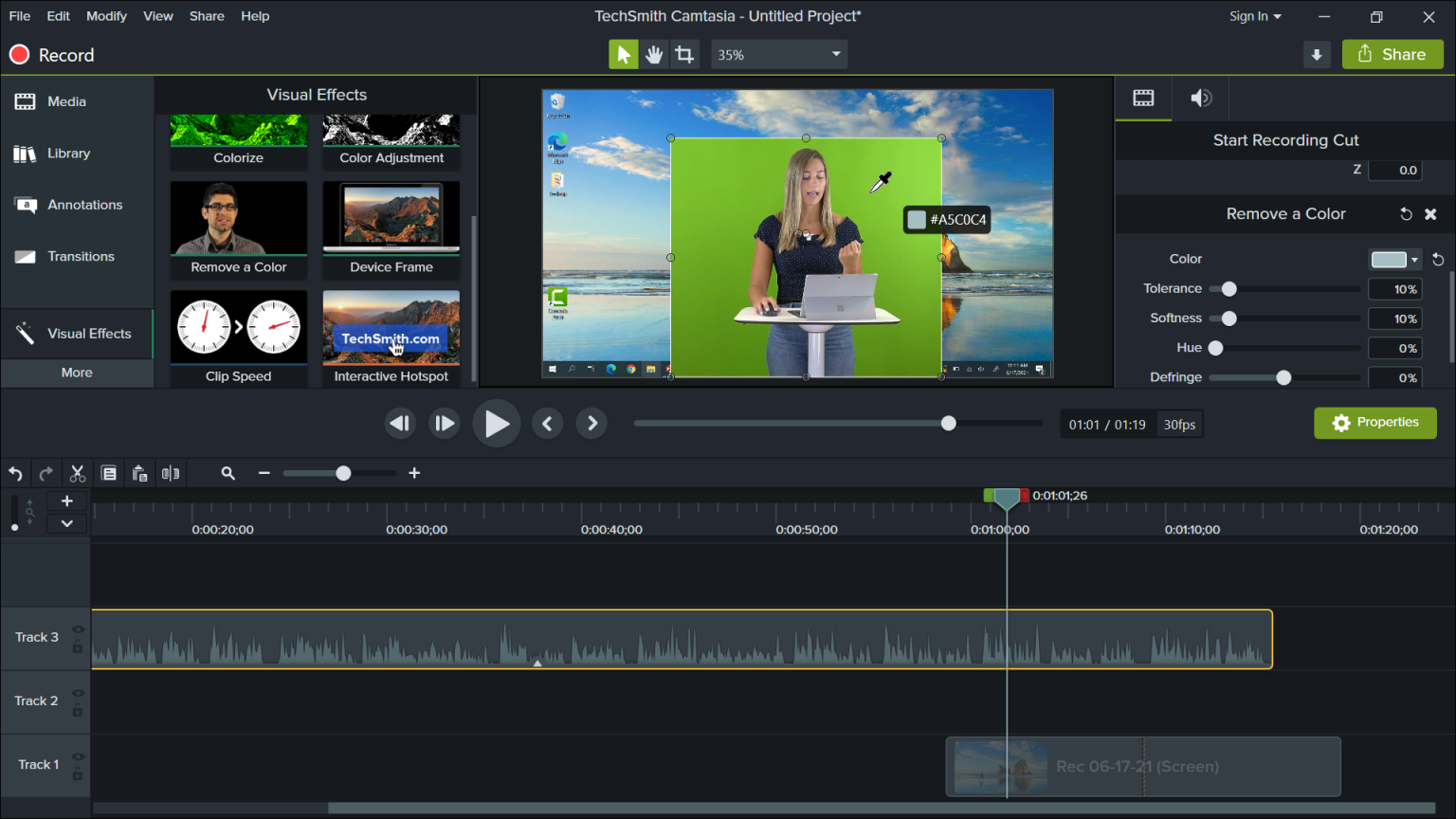1456x819 pixels.
Task: Toggle visibility of Track 2
Action: (x=78, y=692)
